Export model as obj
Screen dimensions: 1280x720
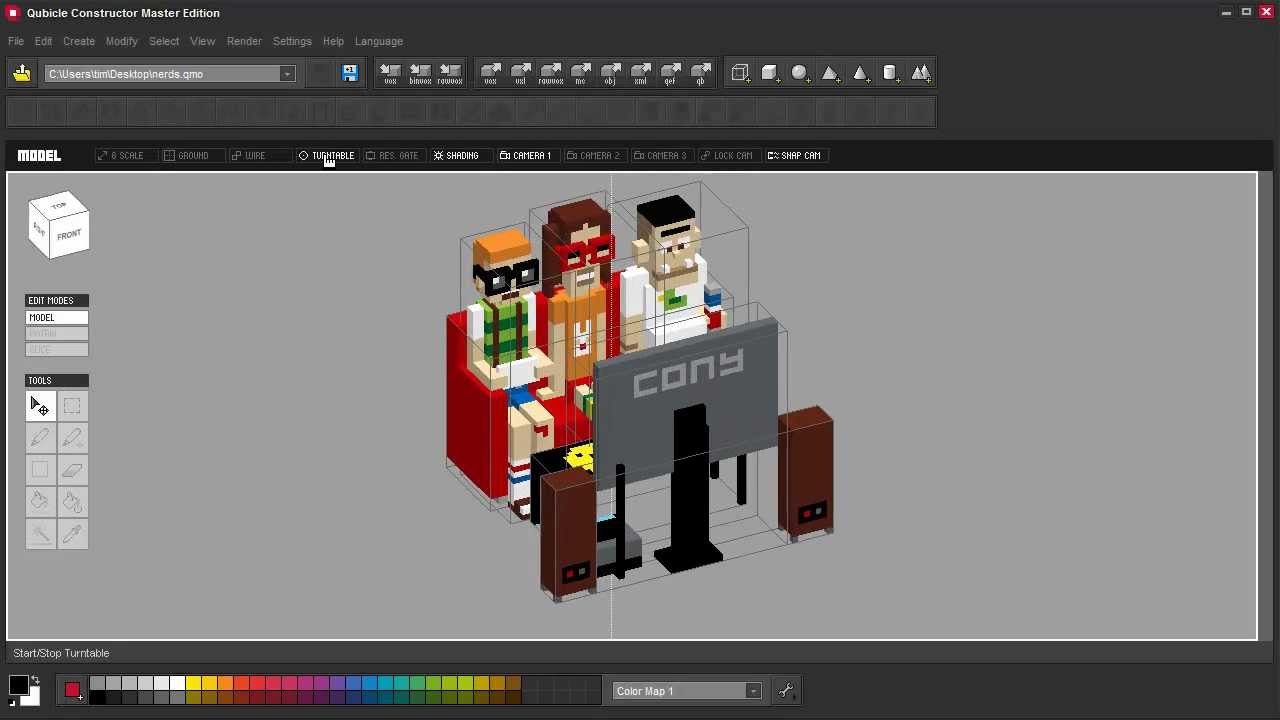[611, 74]
